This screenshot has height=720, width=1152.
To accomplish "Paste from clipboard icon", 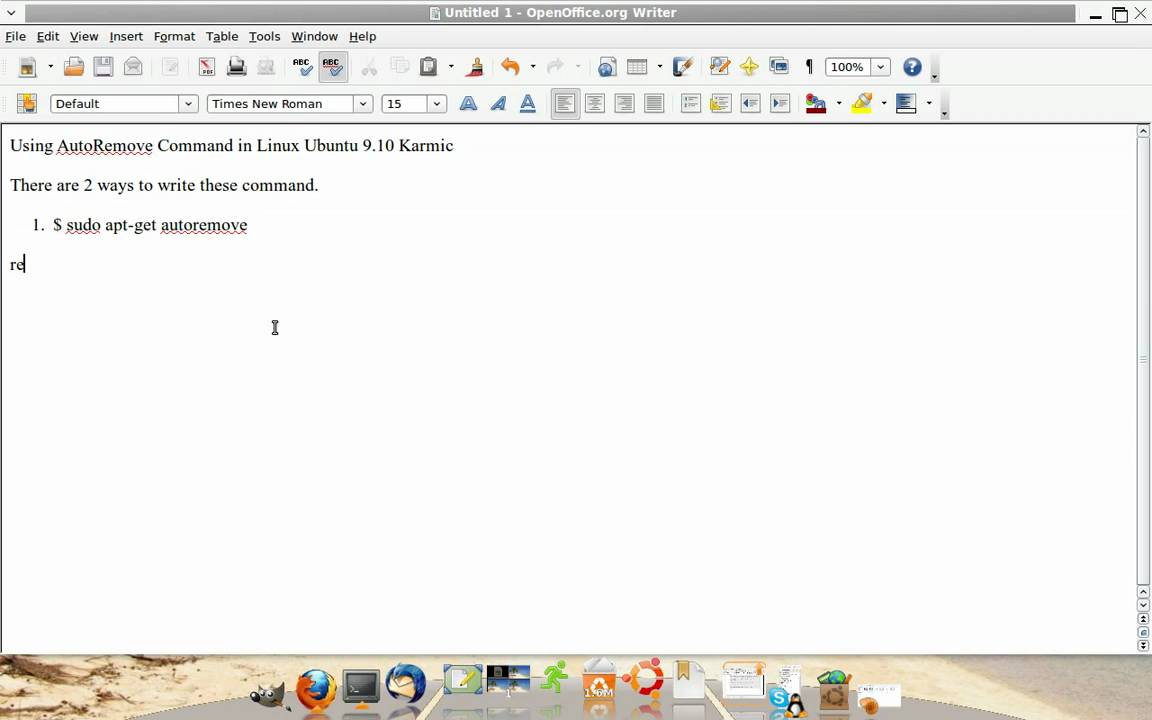I will [x=428, y=67].
